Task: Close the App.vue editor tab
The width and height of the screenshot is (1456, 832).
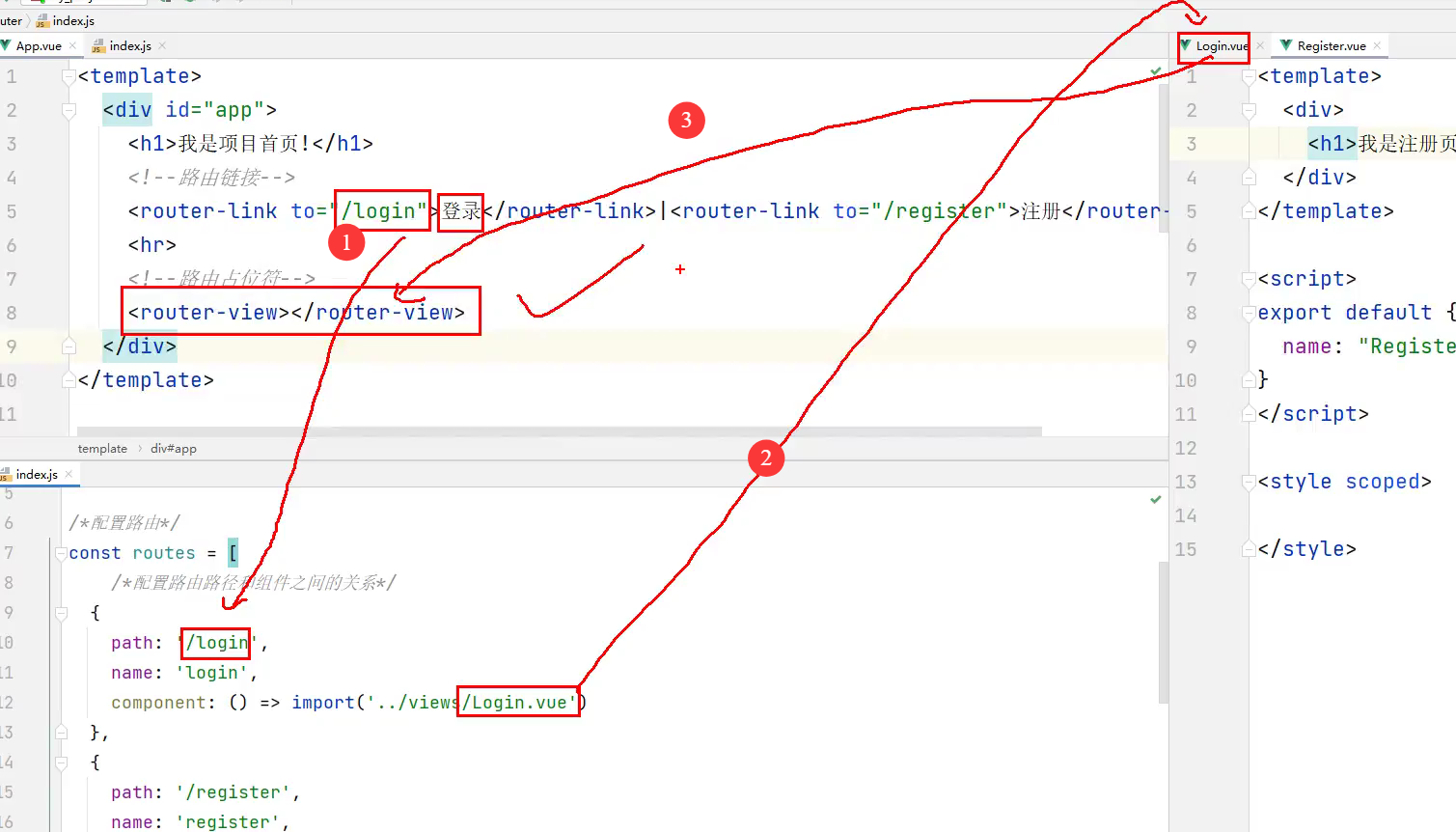Action: (x=72, y=45)
